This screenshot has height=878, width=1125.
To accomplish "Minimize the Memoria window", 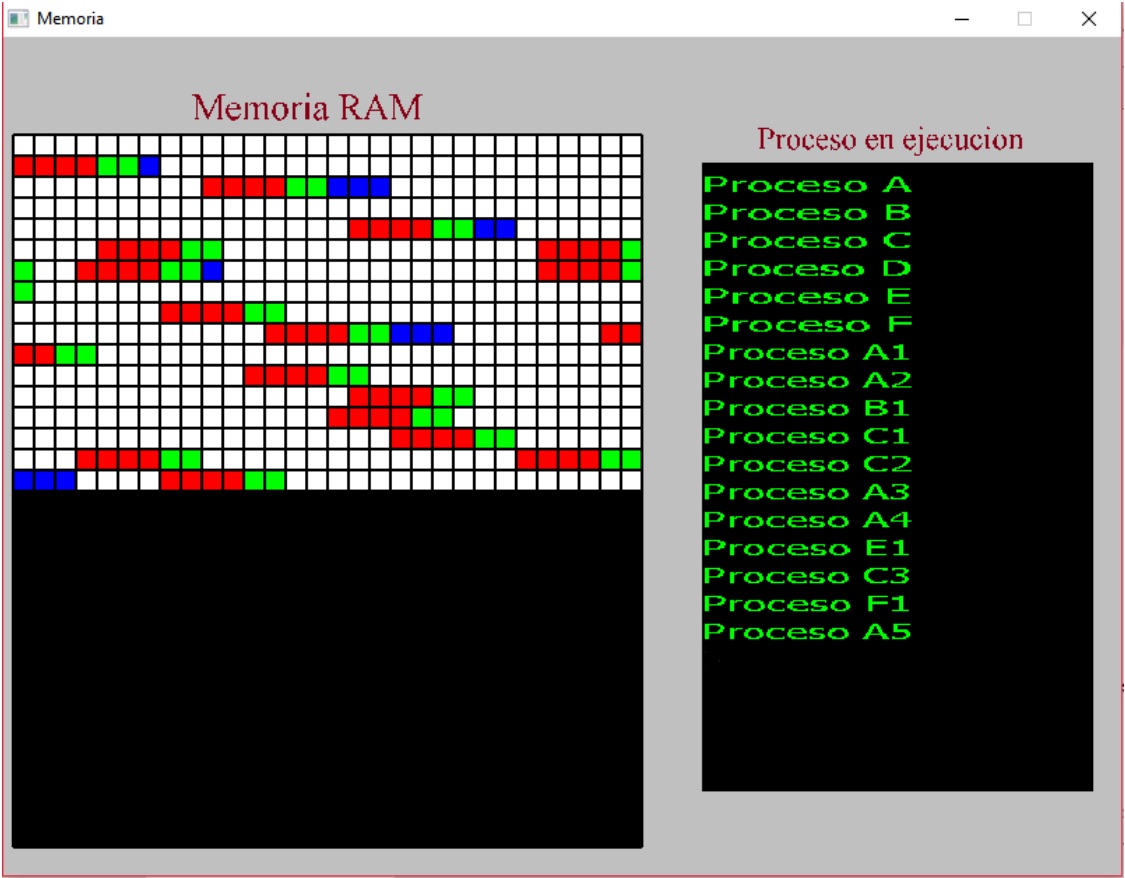I will coord(962,19).
